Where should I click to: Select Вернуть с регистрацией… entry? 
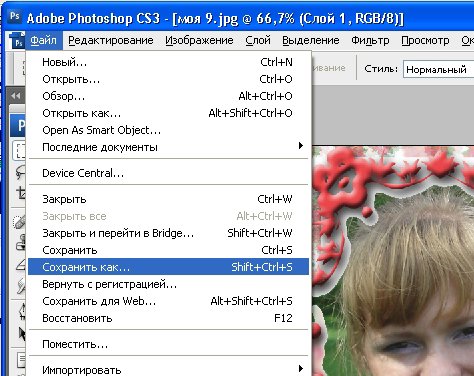point(168,284)
